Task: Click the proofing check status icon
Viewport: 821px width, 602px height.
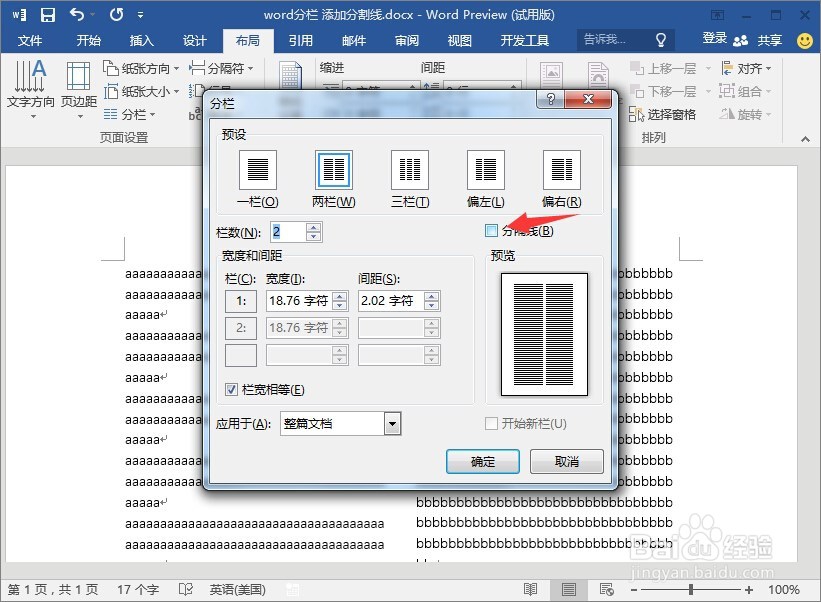Action: [x=185, y=590]
